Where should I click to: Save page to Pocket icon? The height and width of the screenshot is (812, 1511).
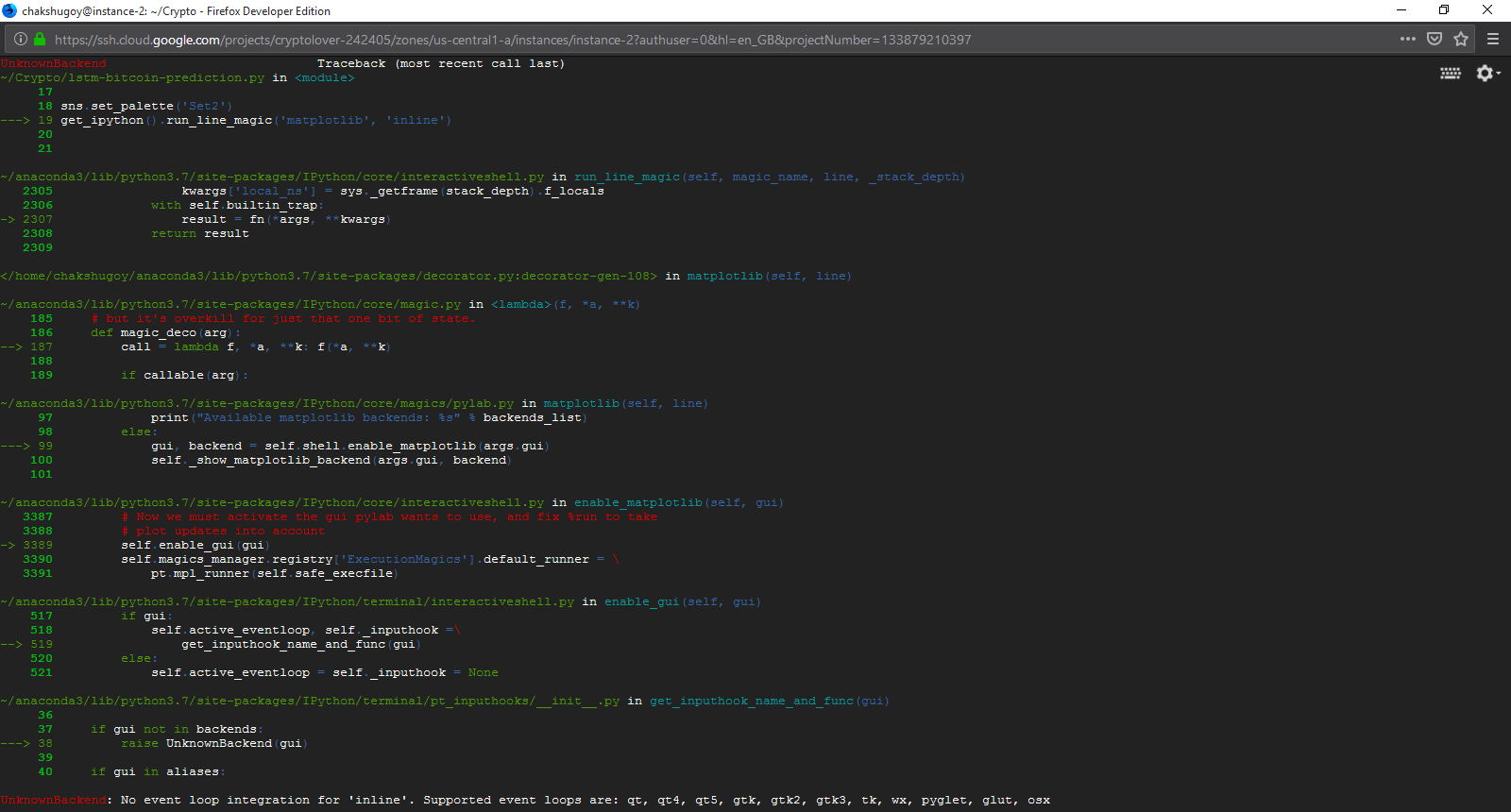click(x=1435, y=39)
